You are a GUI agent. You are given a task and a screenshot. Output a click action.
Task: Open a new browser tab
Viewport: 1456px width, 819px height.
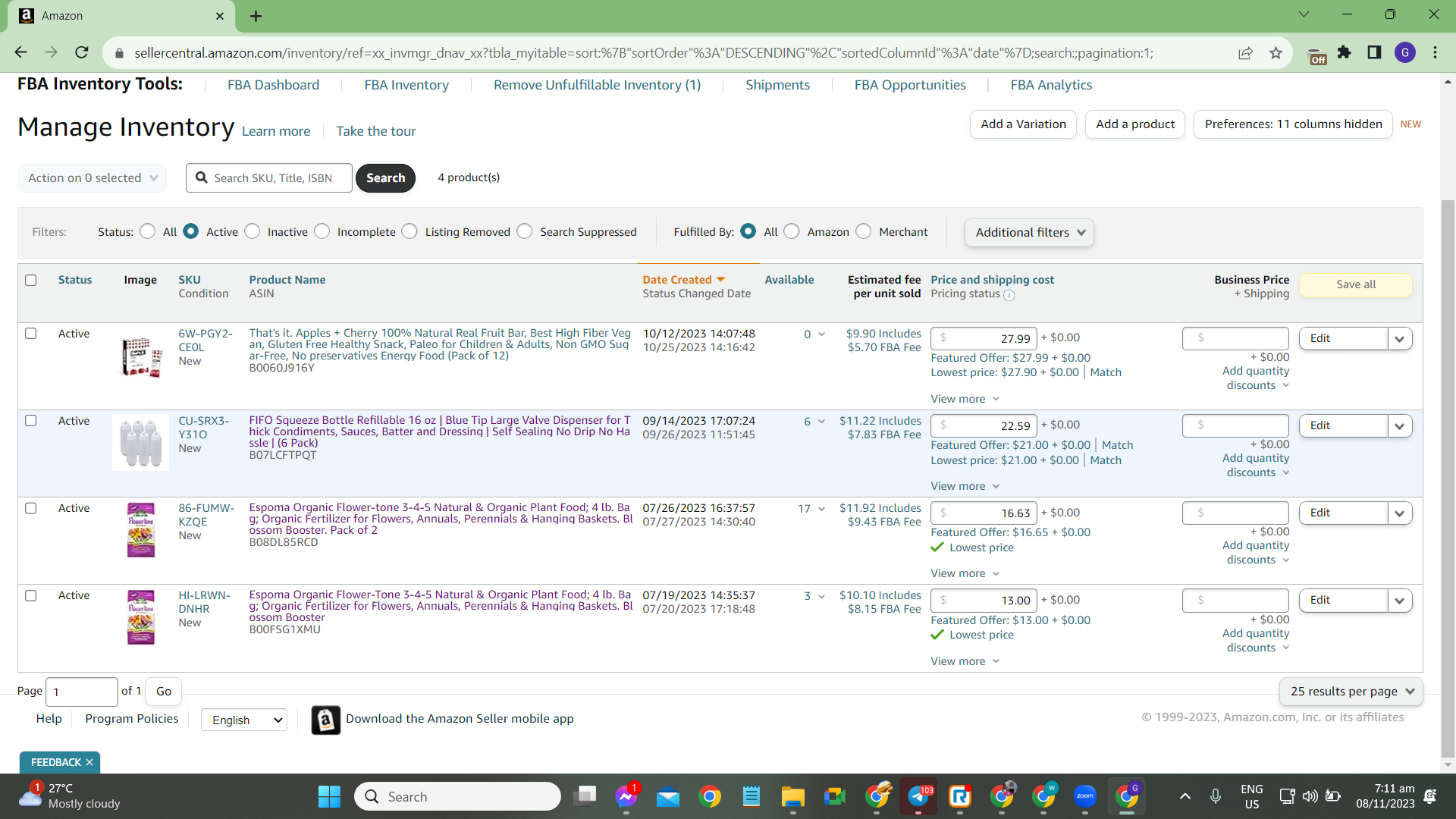(256, 16)
